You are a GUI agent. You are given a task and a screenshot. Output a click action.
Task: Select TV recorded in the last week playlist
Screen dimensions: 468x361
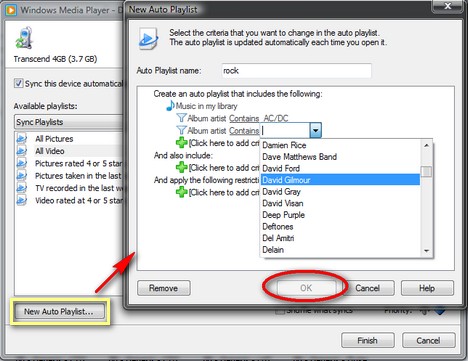click(69, 188)
